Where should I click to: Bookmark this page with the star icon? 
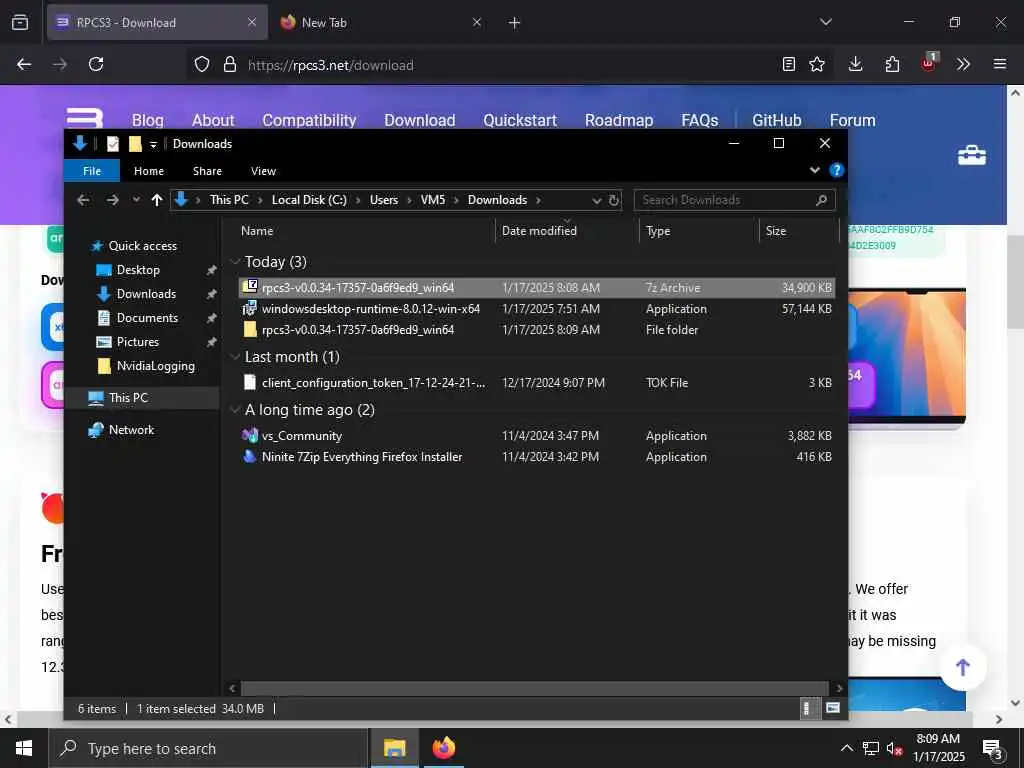point(817,65)
